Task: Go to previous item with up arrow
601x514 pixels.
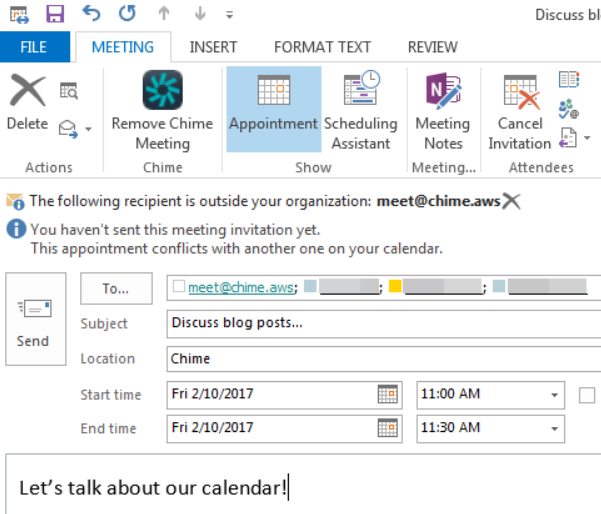Action: [x=164, y=14]
